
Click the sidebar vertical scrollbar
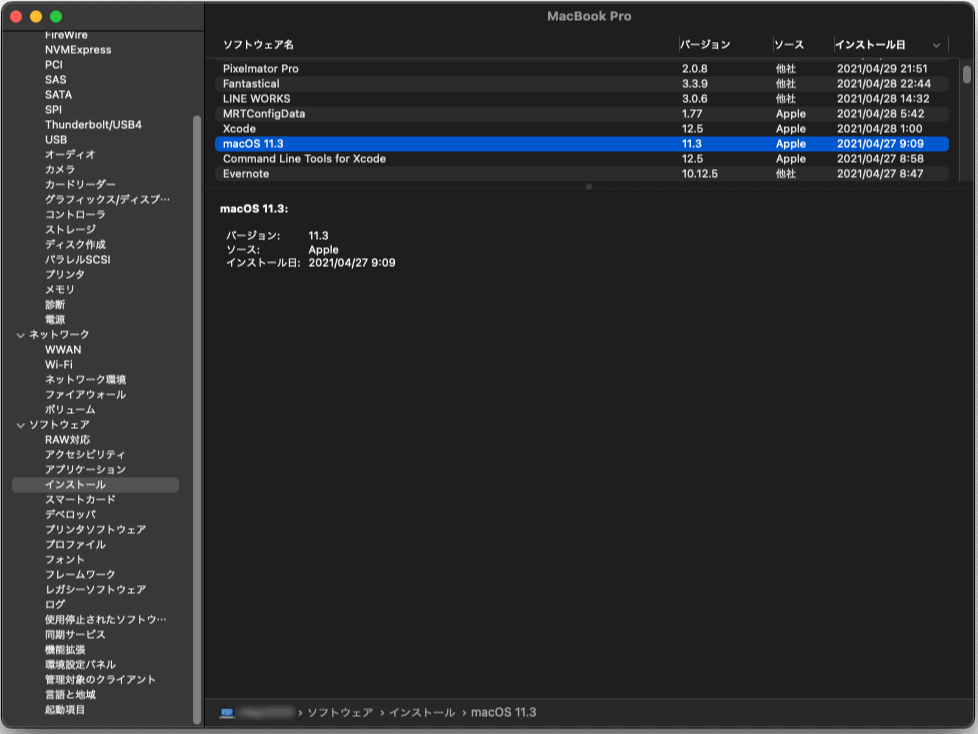point(197,420)
